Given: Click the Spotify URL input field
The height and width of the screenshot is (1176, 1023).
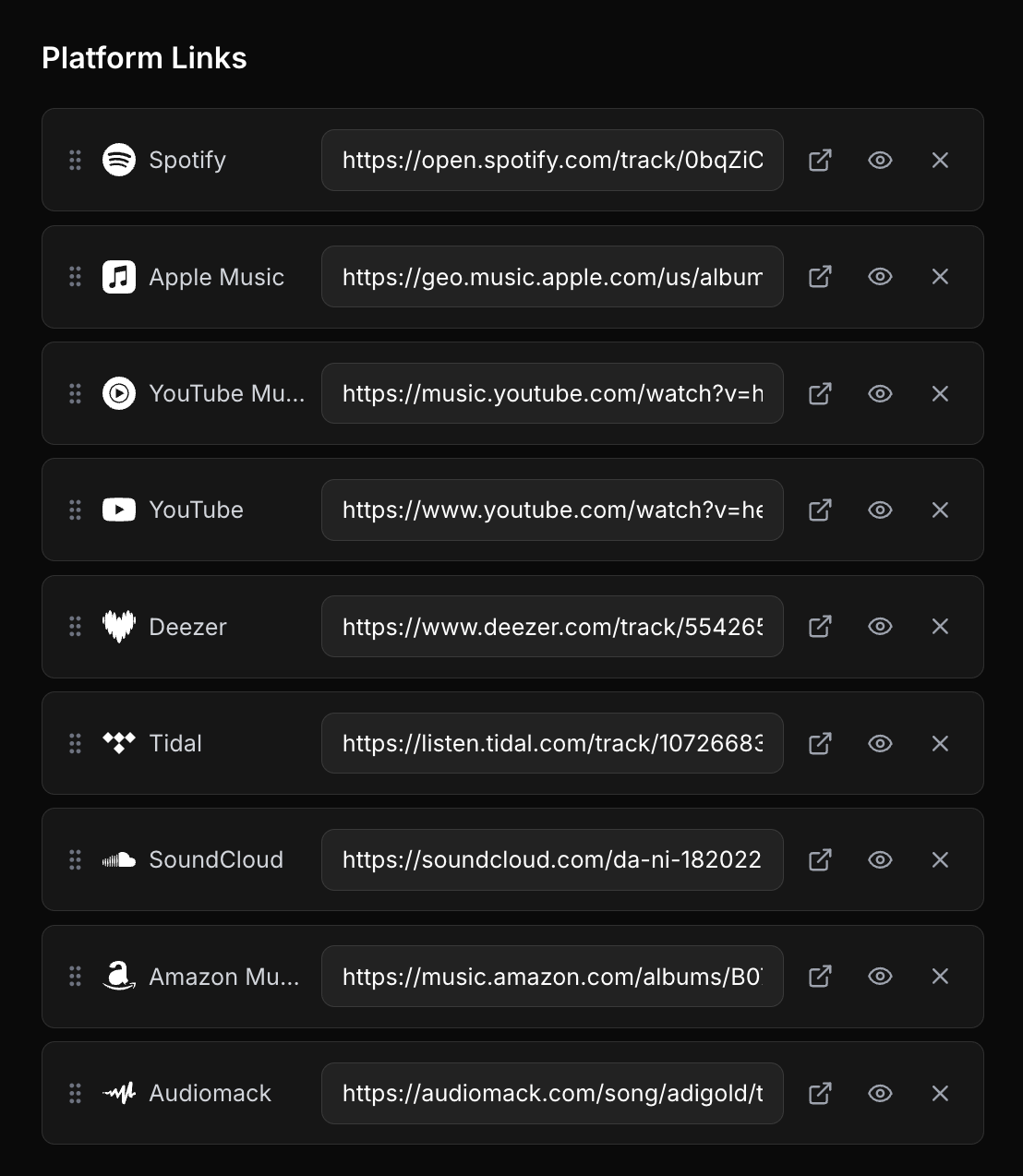Looking at the screenshot, I should [552, 160].
